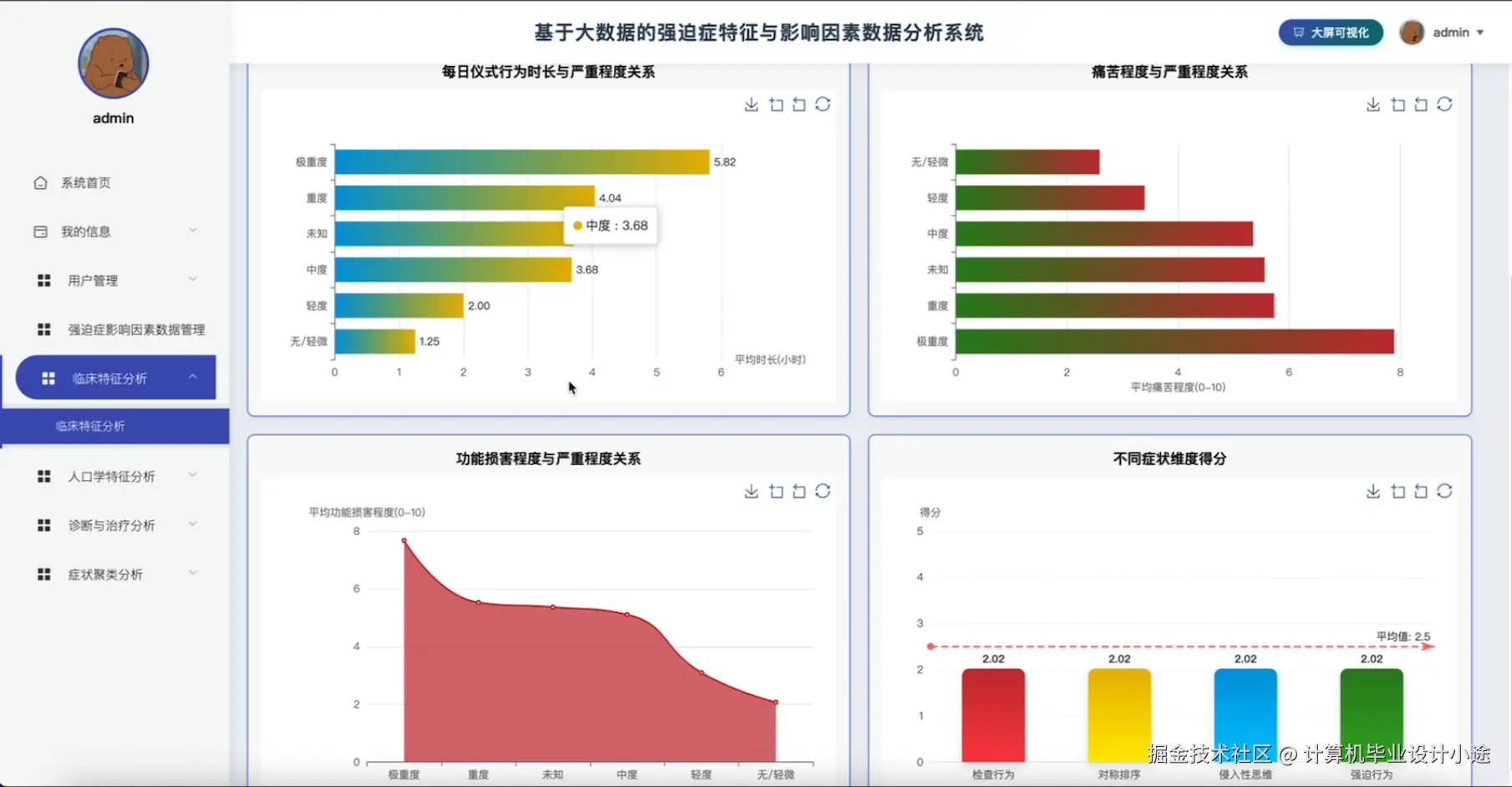Activate data zoom on the 功能损害程度 chart

click(x=776, y=491)
